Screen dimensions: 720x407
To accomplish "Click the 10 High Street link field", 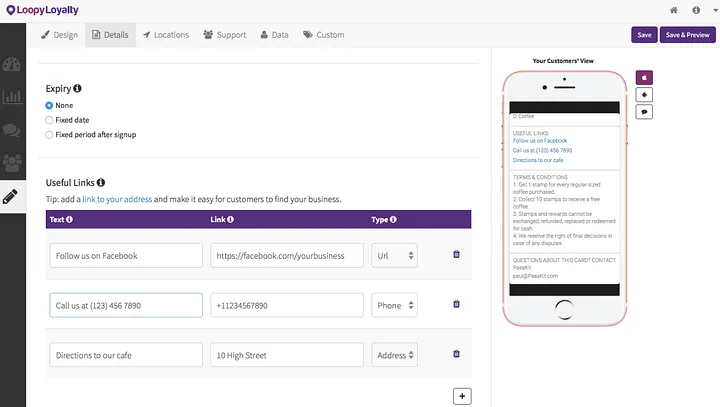I will [x=287, y=355].
